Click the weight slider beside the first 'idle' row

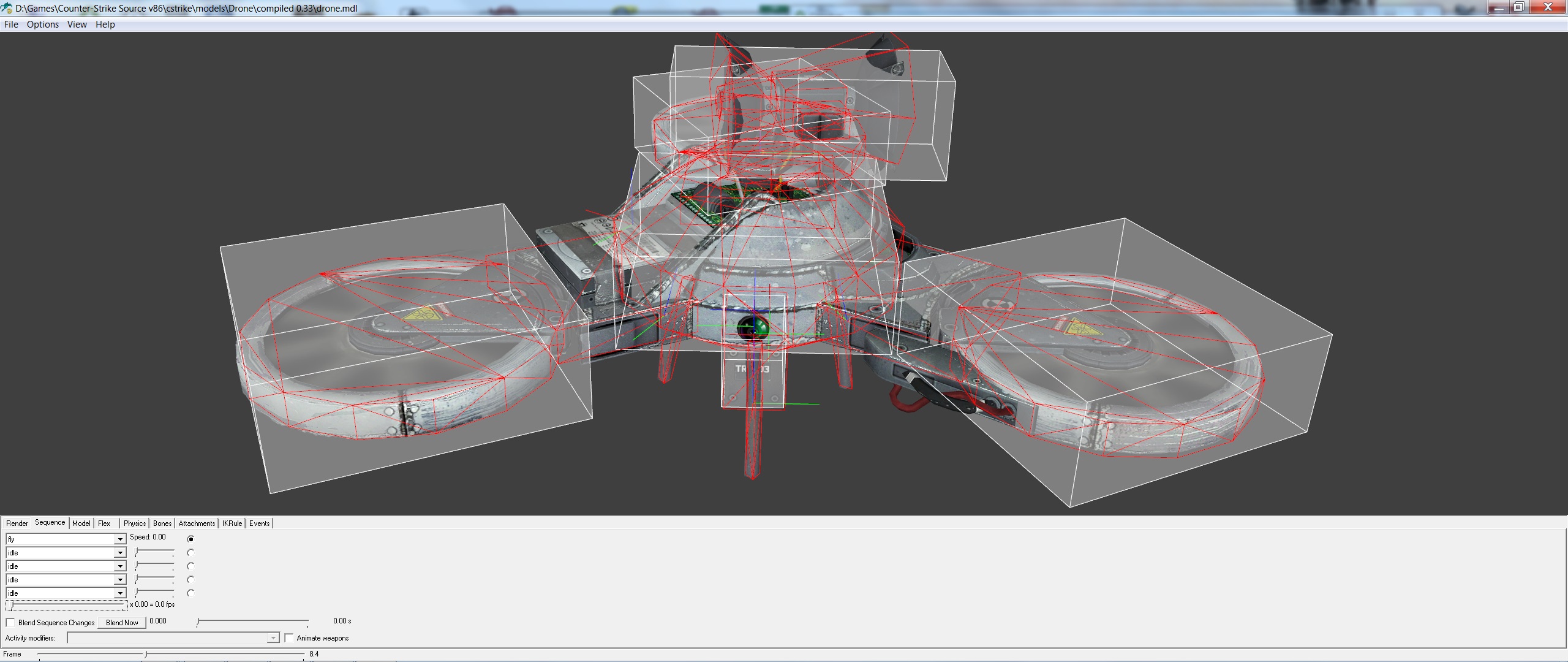pos(154,553)
